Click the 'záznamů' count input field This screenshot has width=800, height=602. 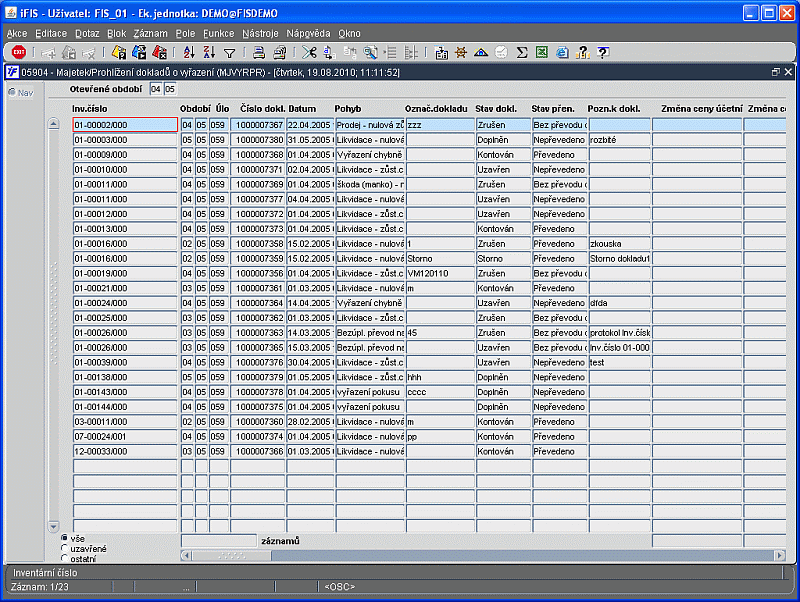click(x=219, y=541)
